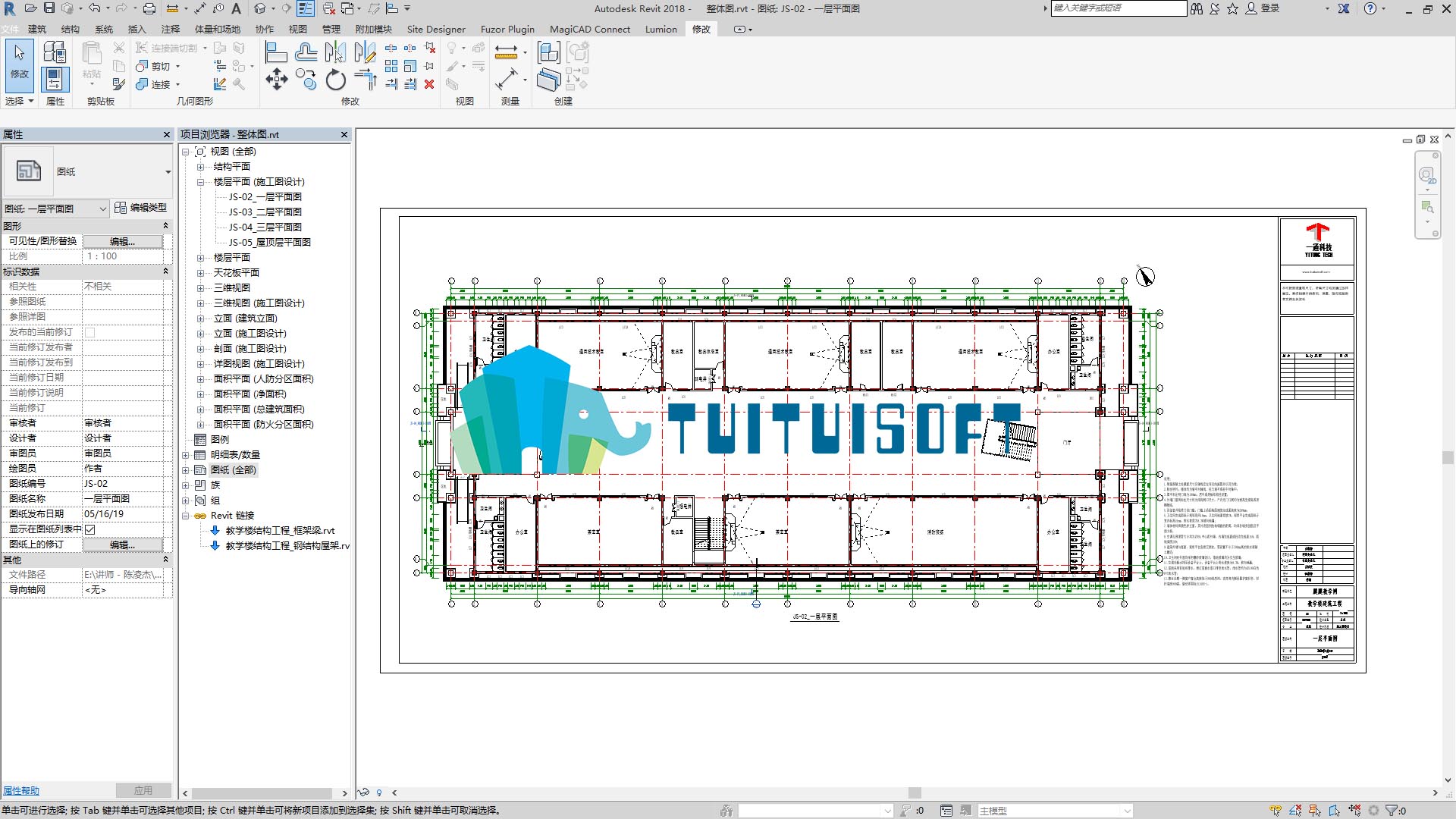Click the search keyword input field
The image size is (1456, 819).
1119,8
